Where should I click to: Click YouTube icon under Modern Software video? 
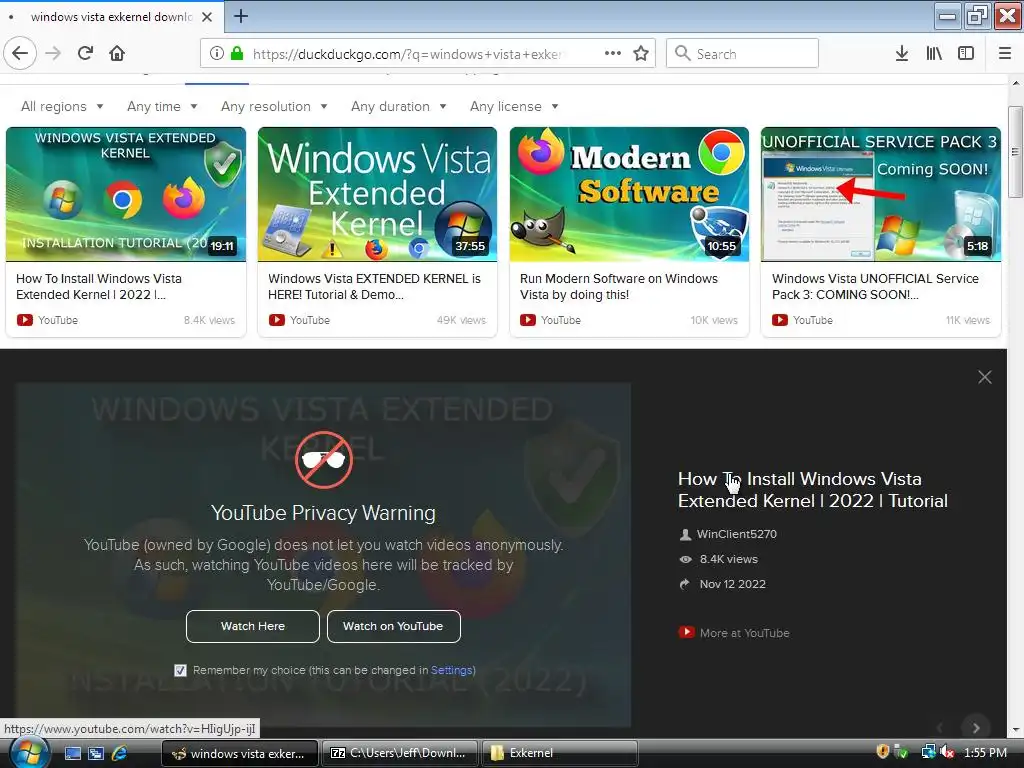[528, 320]
